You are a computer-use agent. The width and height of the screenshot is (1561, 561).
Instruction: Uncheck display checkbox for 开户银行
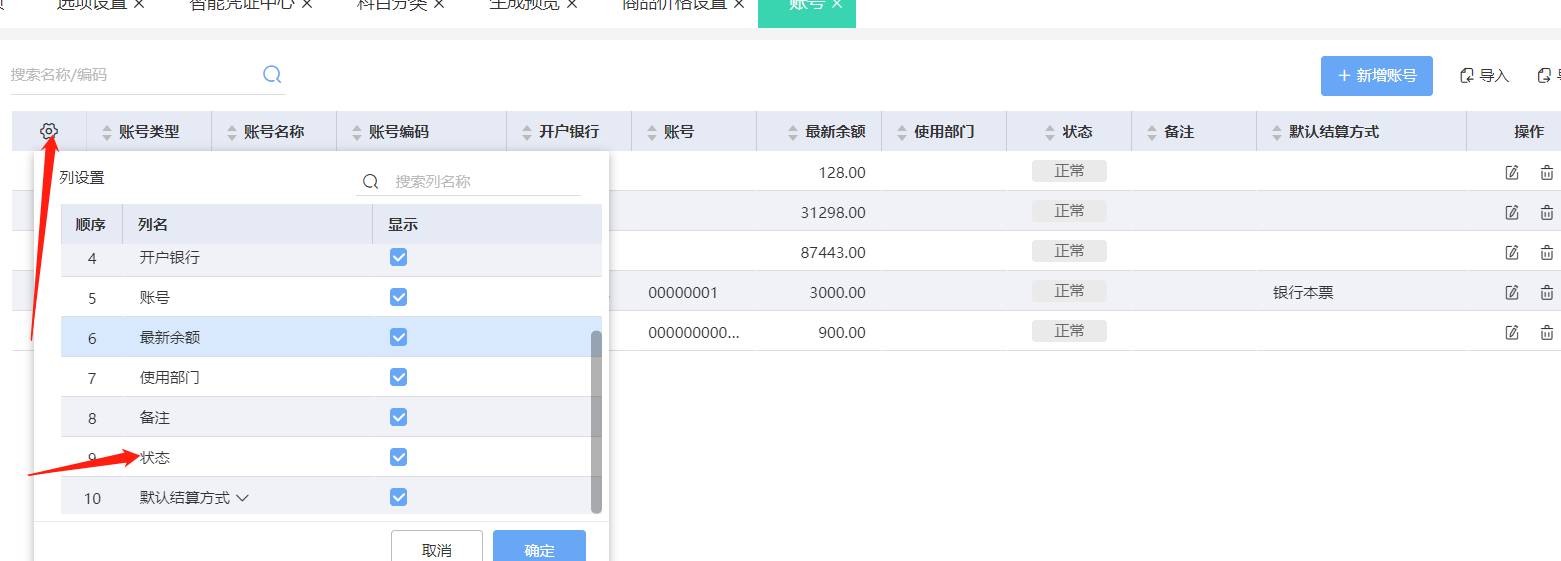tap(398, 257)
